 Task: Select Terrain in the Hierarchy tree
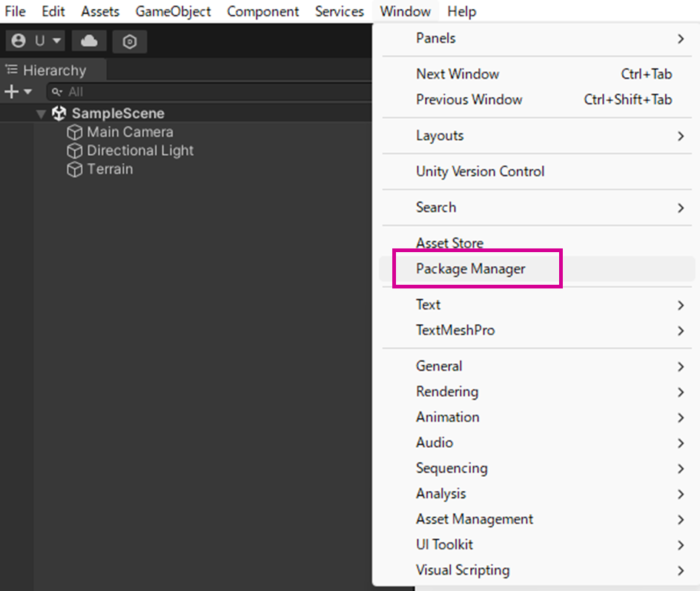(109, 170)
